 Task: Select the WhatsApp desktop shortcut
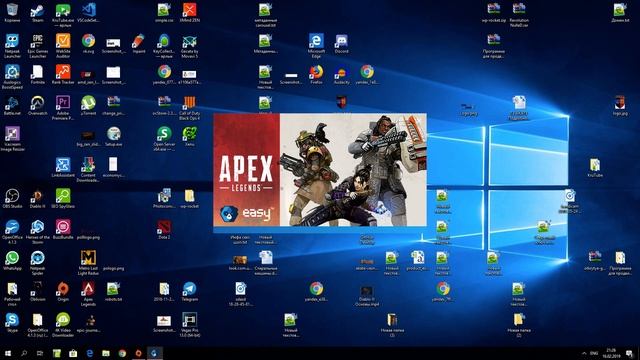point(12,260)
